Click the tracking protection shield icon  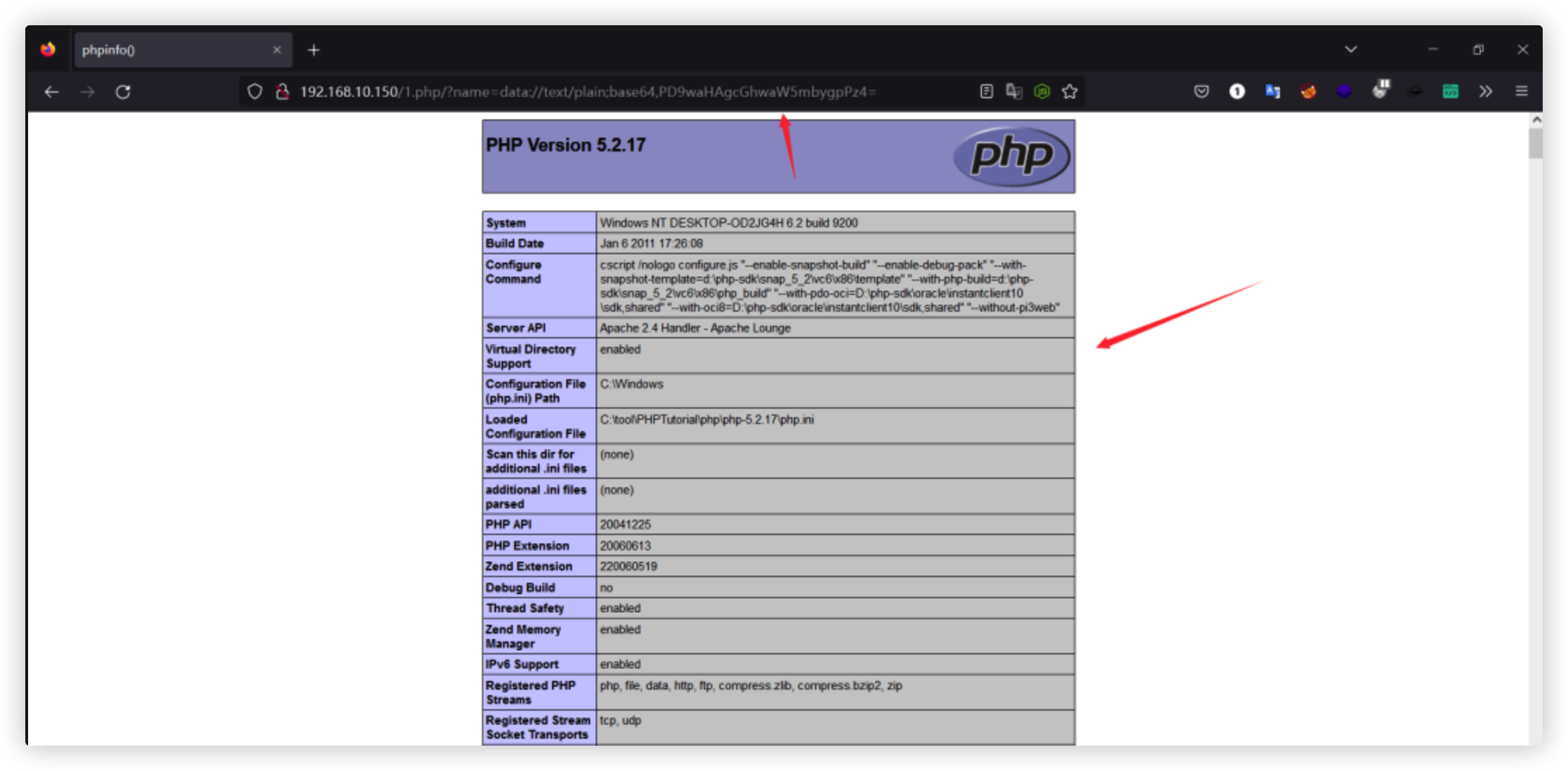coord(254,92)
